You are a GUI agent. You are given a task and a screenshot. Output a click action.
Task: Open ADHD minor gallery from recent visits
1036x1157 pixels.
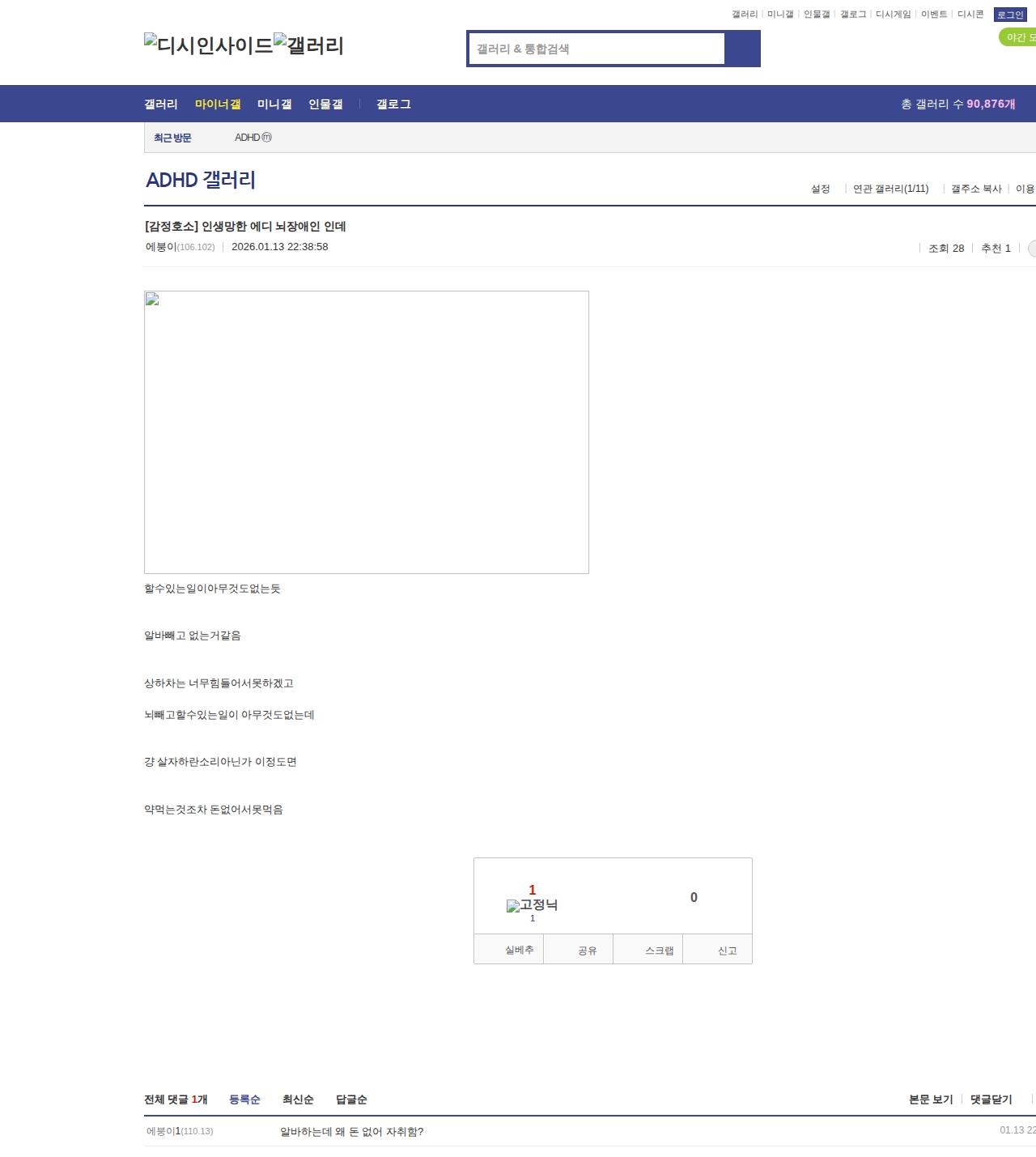point(253,138)
